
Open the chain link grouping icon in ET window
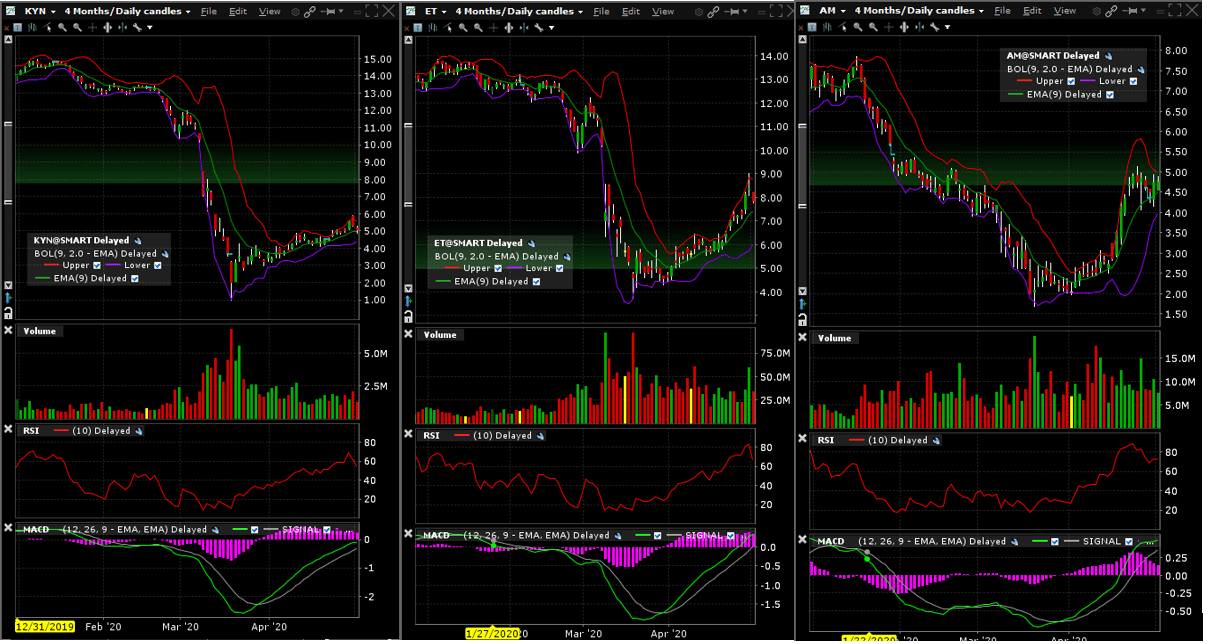713,12
